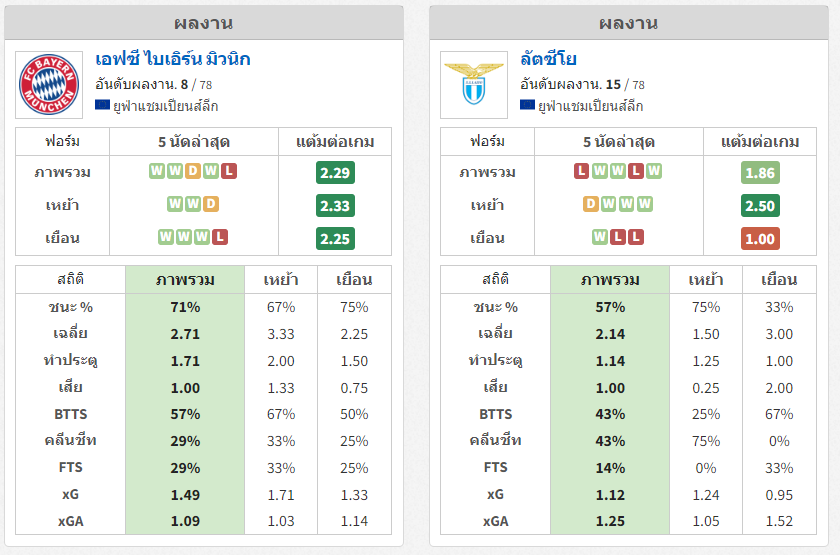Select the เหย้า column header in Bayern stats
Image resolution: width=840 pixels, height=555 pixels.
(281, 280)
